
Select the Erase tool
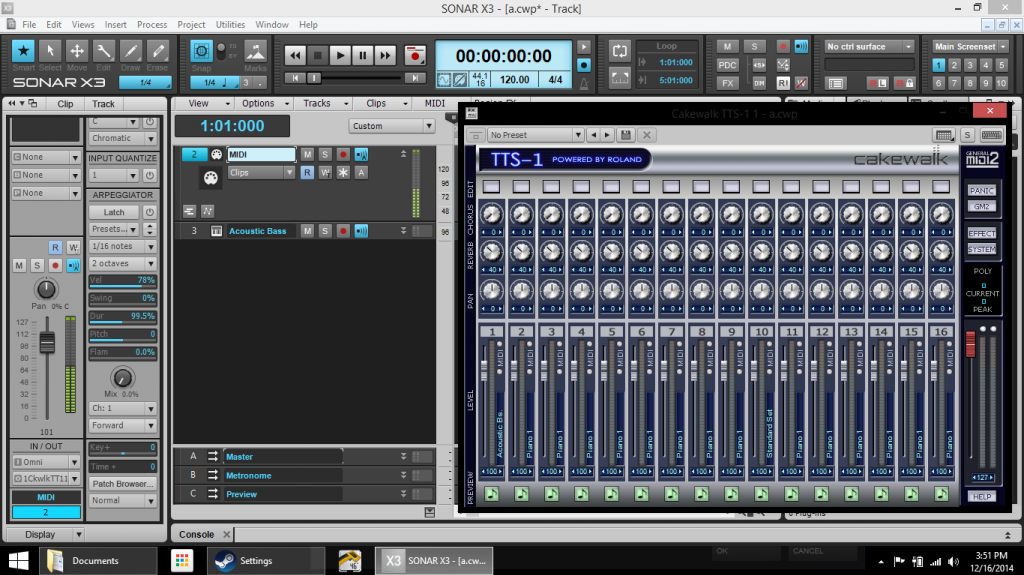point(158,52)
